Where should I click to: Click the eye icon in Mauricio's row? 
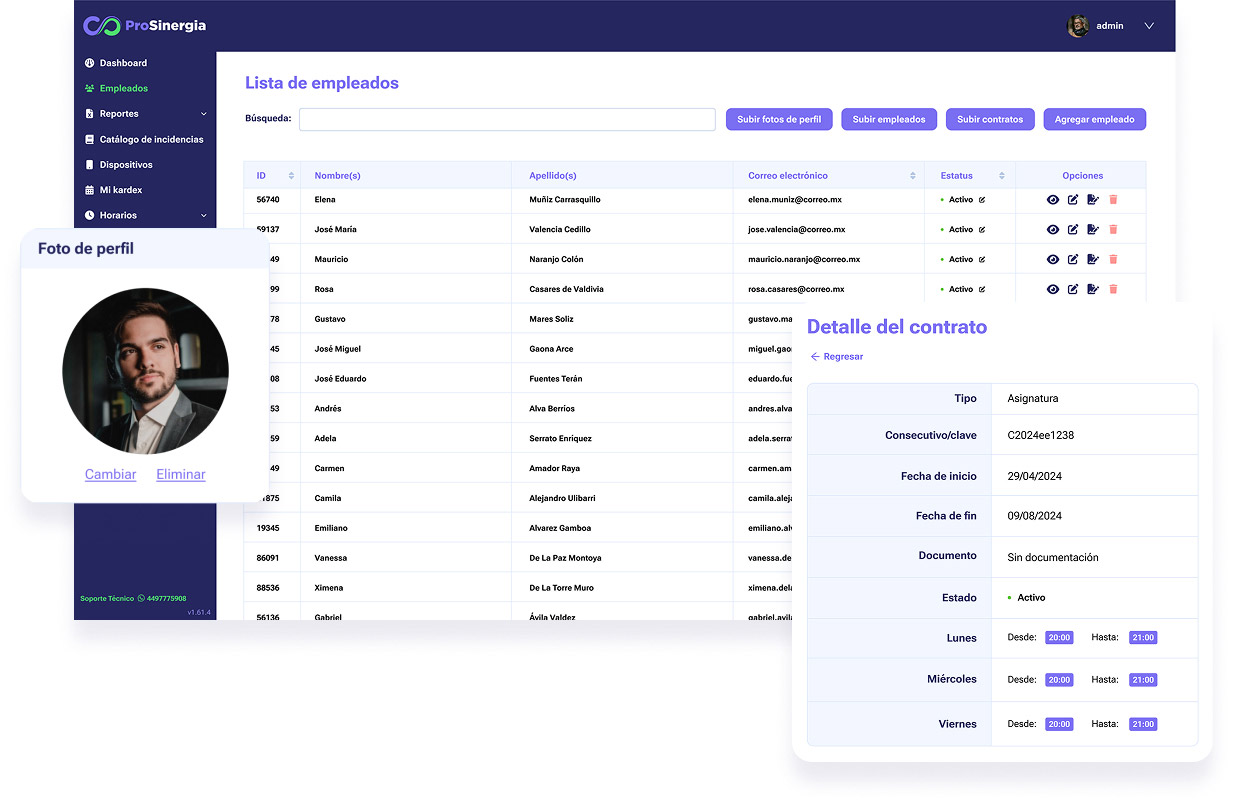click(x=1052, y=260)
